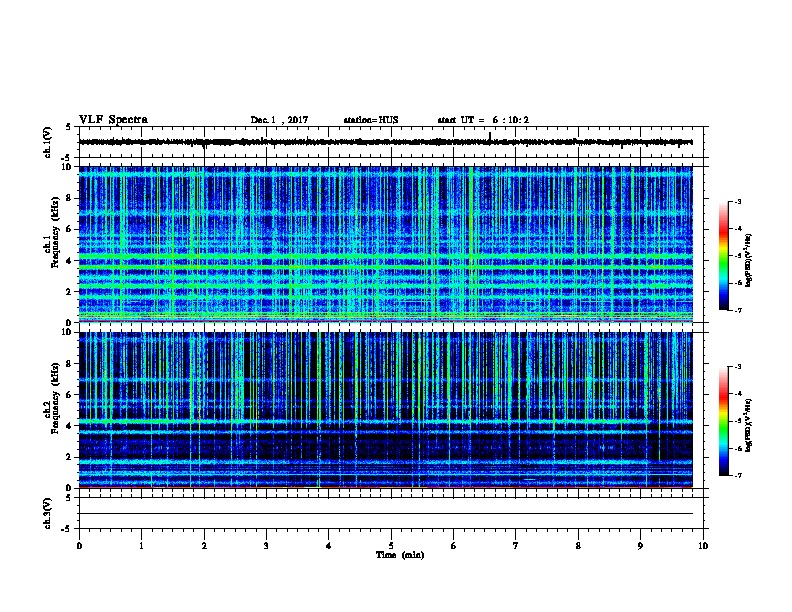This screenshot has height=612, width=792.
Task: Click the ch.2 'Frequency (kHz)' axis label
Action: (55, 398)
